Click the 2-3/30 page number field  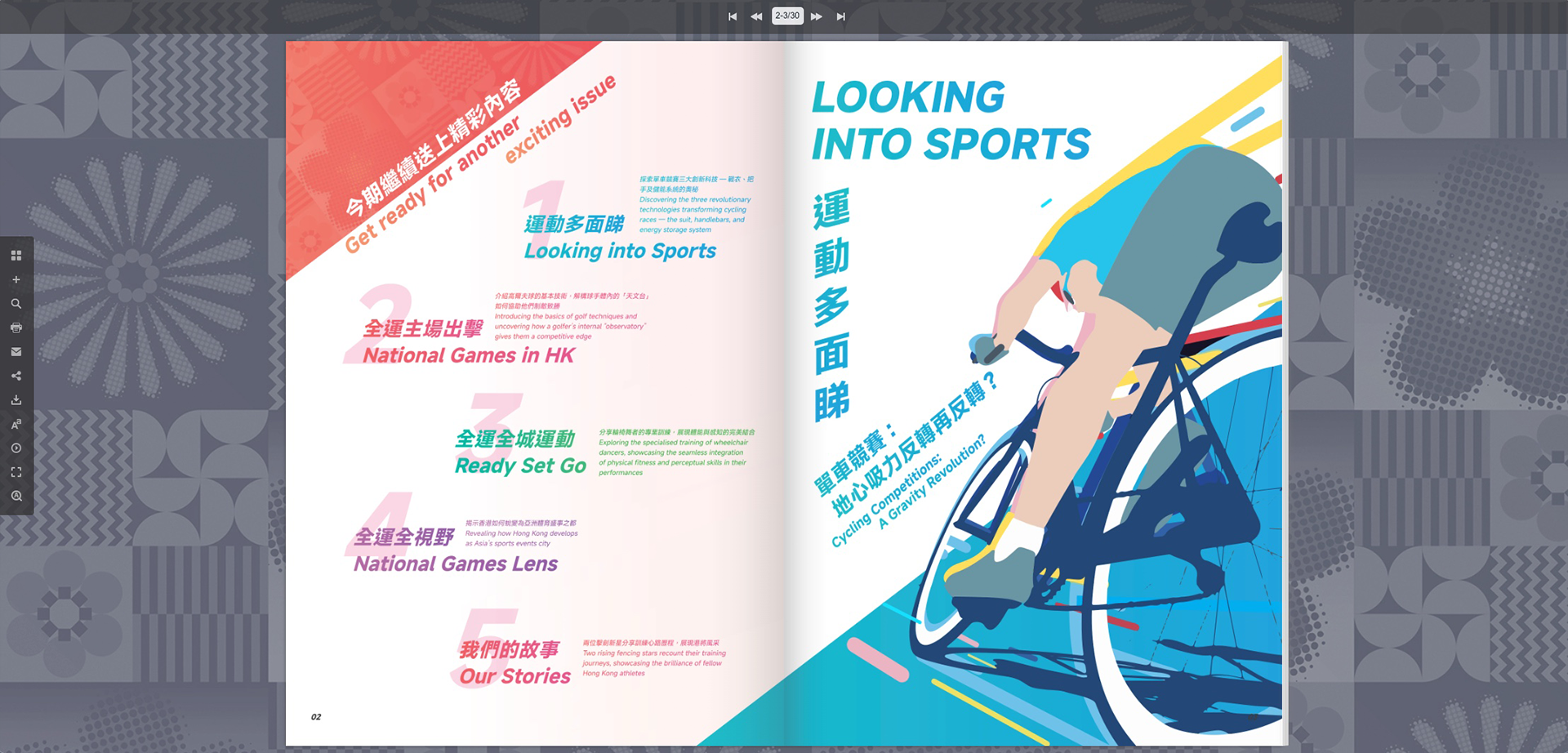click(x=787, y=16)
